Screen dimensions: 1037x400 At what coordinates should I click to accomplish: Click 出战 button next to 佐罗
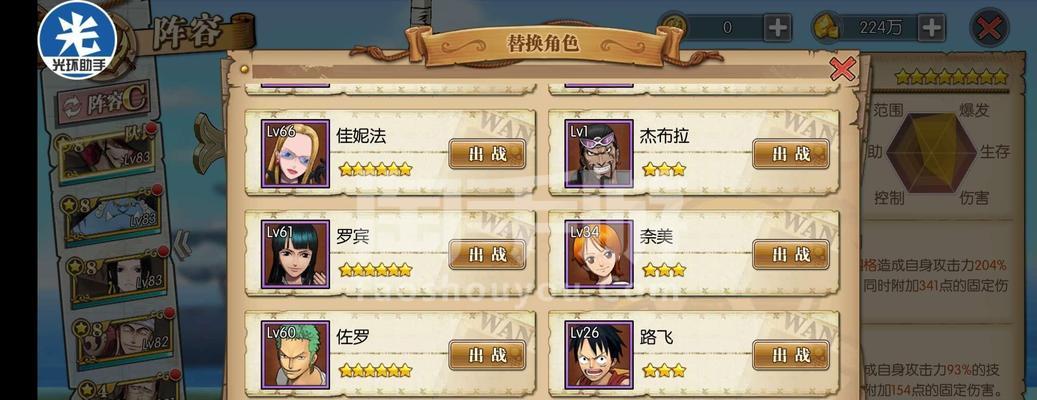487,355
